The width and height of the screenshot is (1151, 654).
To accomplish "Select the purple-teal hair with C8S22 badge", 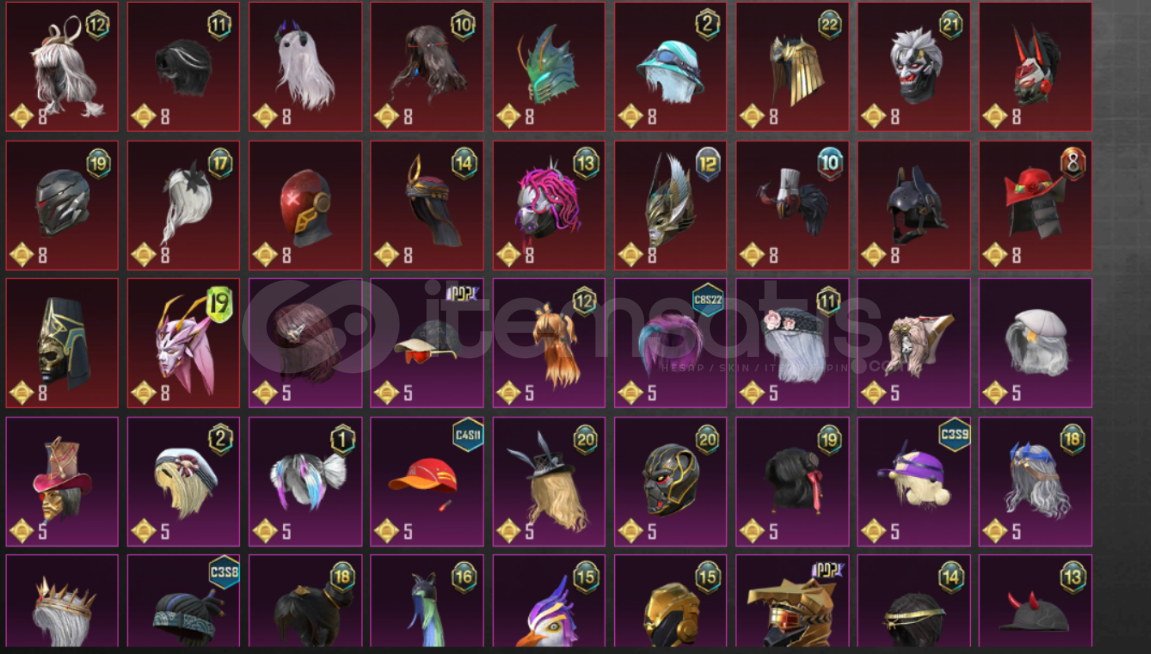I will 670,343.
